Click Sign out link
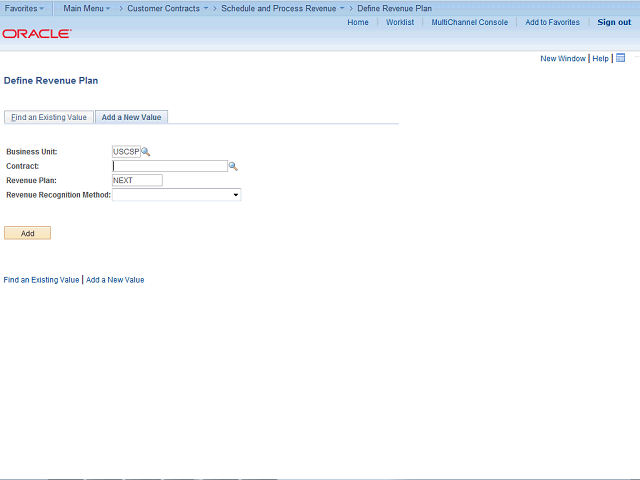The width and height of the screenshot is (640, 480). (614, 22)
